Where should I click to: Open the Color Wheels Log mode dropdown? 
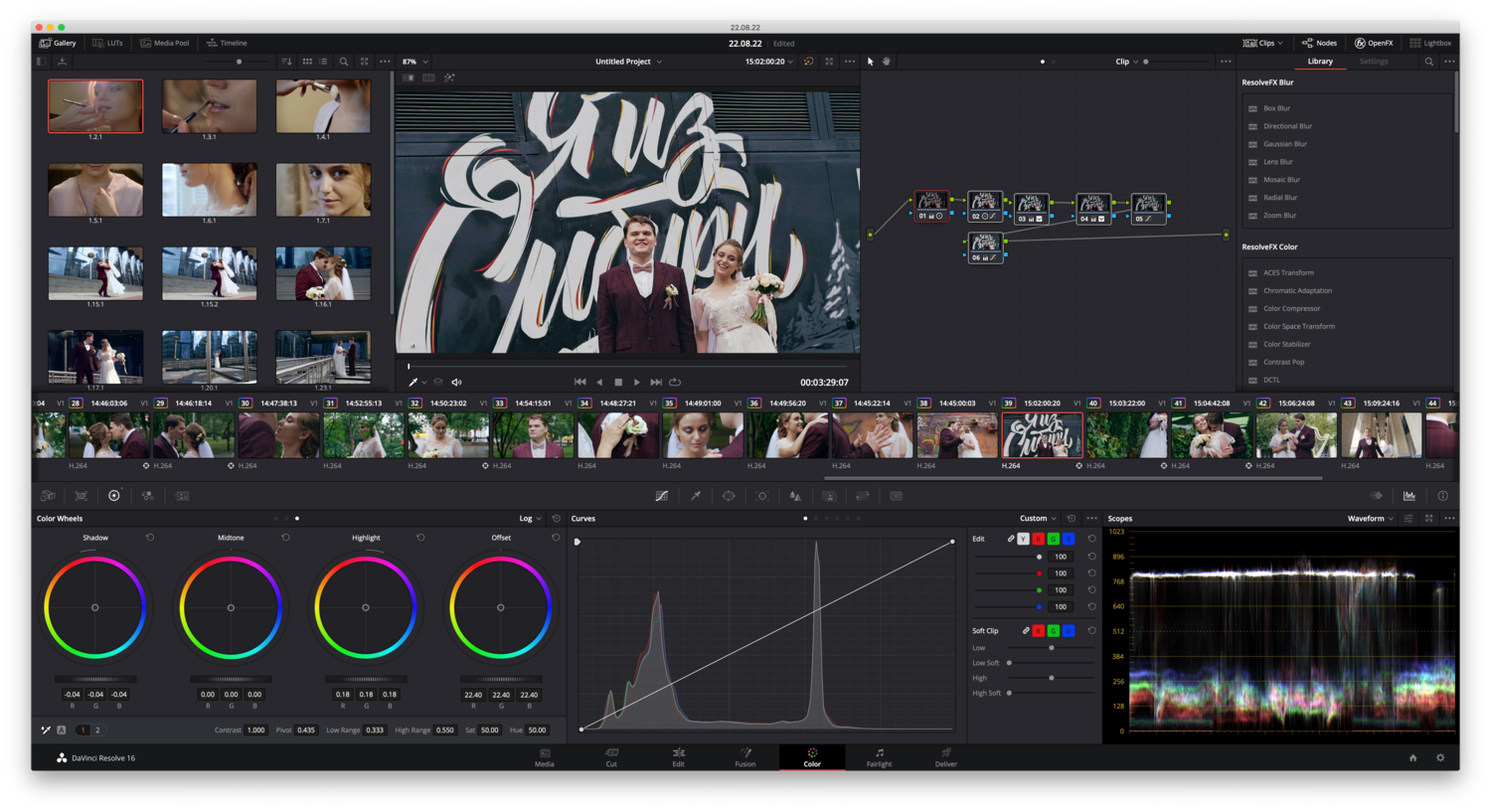tap(530, 519)
